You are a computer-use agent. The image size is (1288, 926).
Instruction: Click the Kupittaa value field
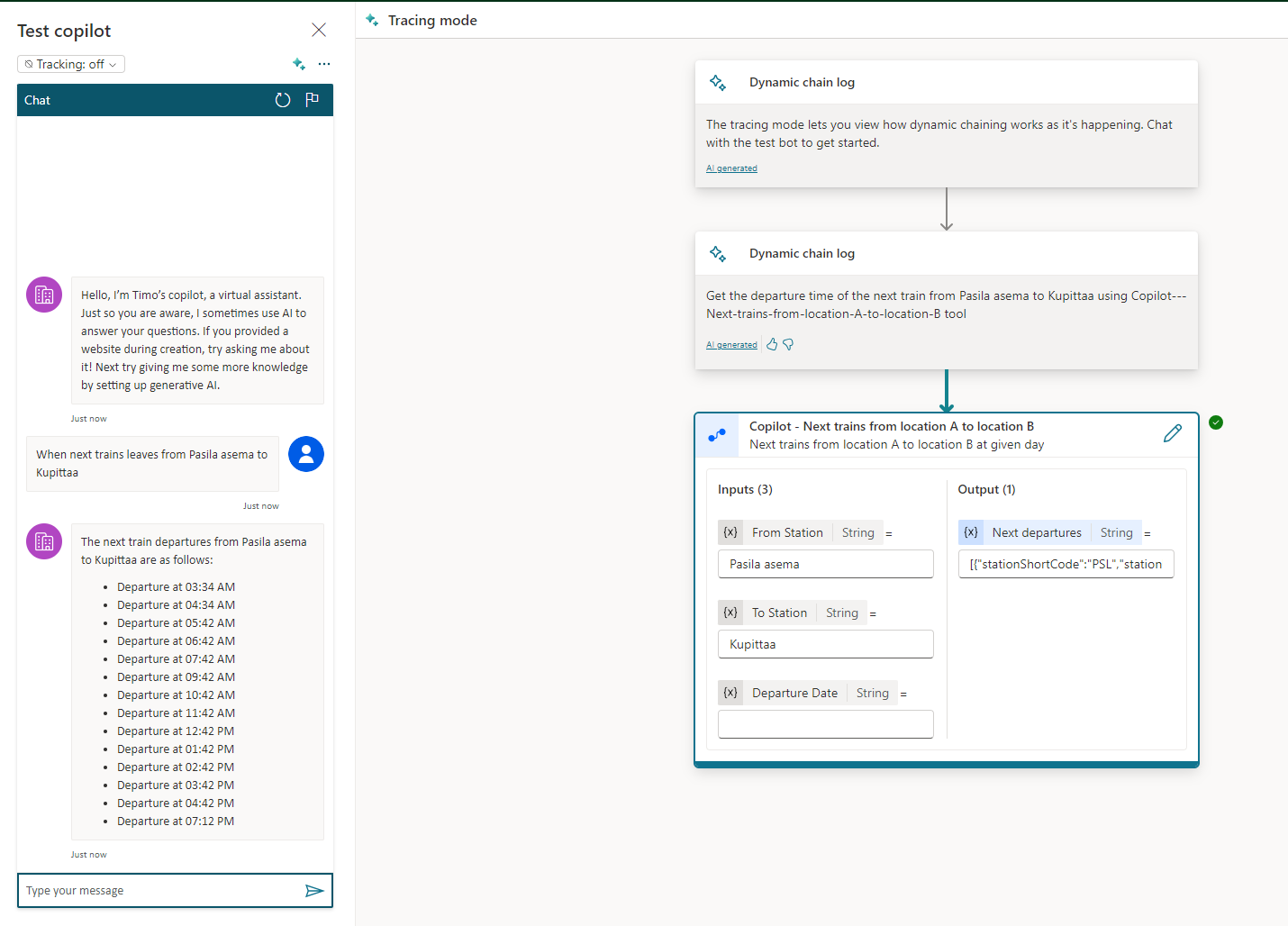pos(825,644)
